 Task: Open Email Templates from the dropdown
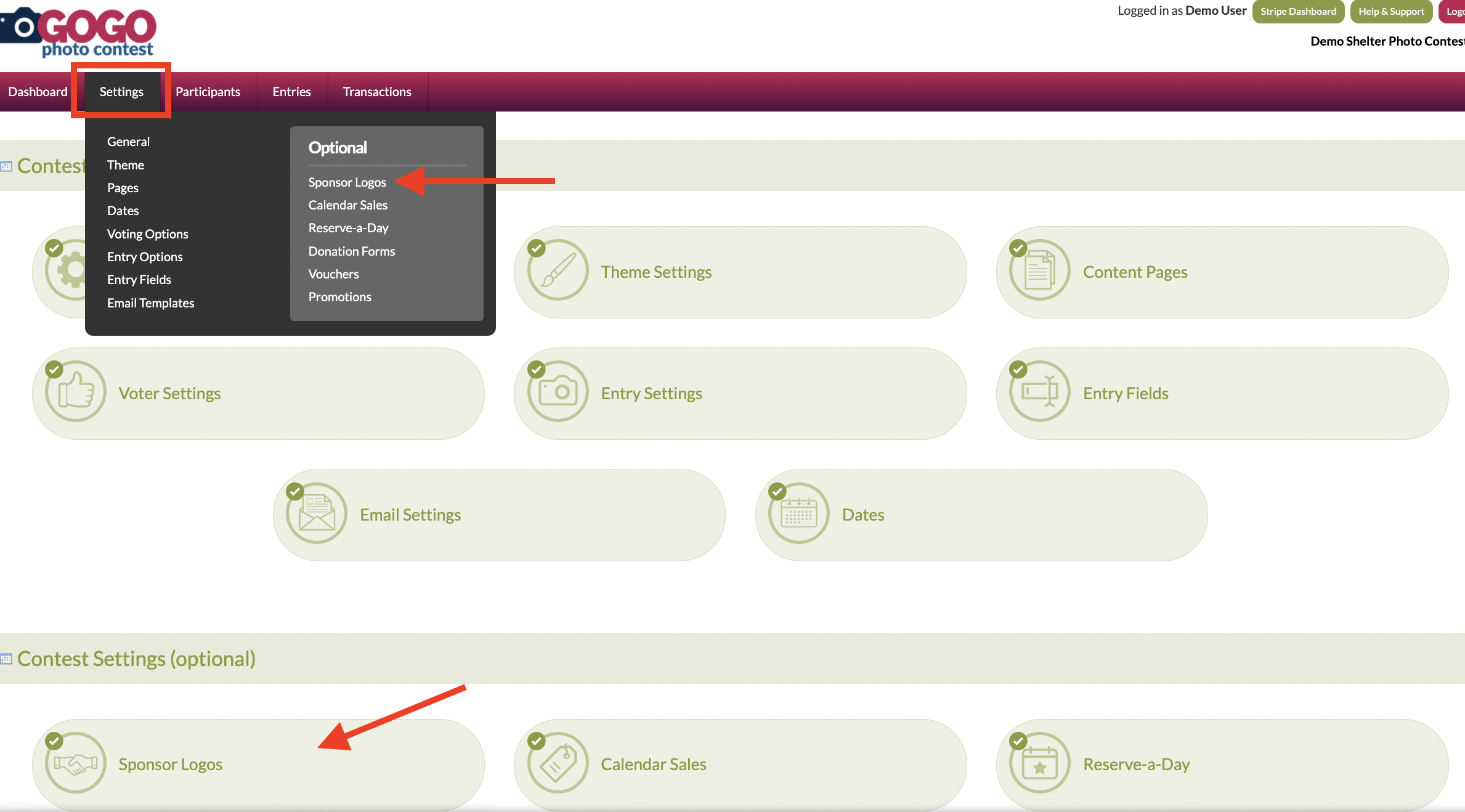point(150,303)
